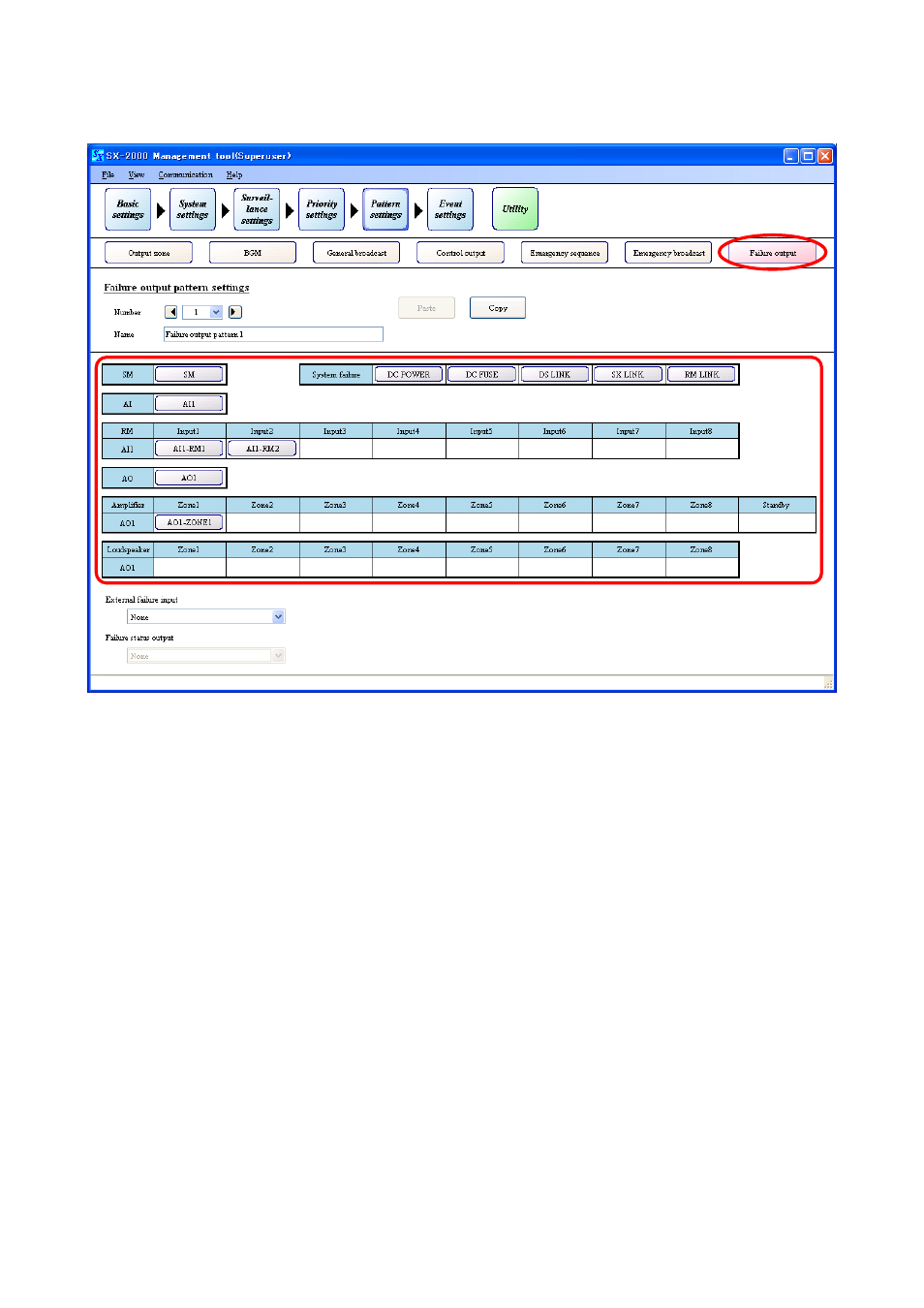Image resolution: width=924 pixels, height=1308 pixels.
Task: Click the Standby column header
Action: coord(776,505)
